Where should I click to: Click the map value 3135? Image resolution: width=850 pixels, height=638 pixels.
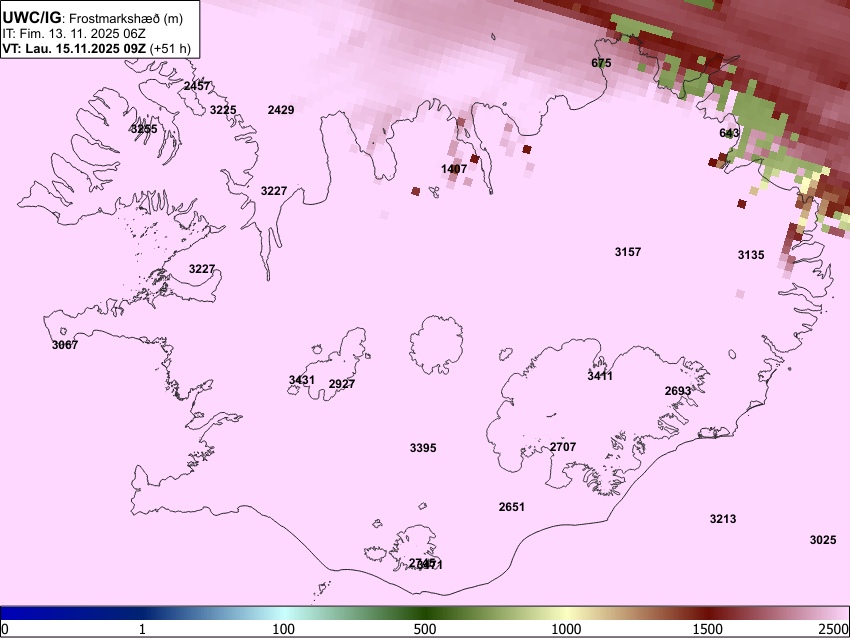click(751, 255)
